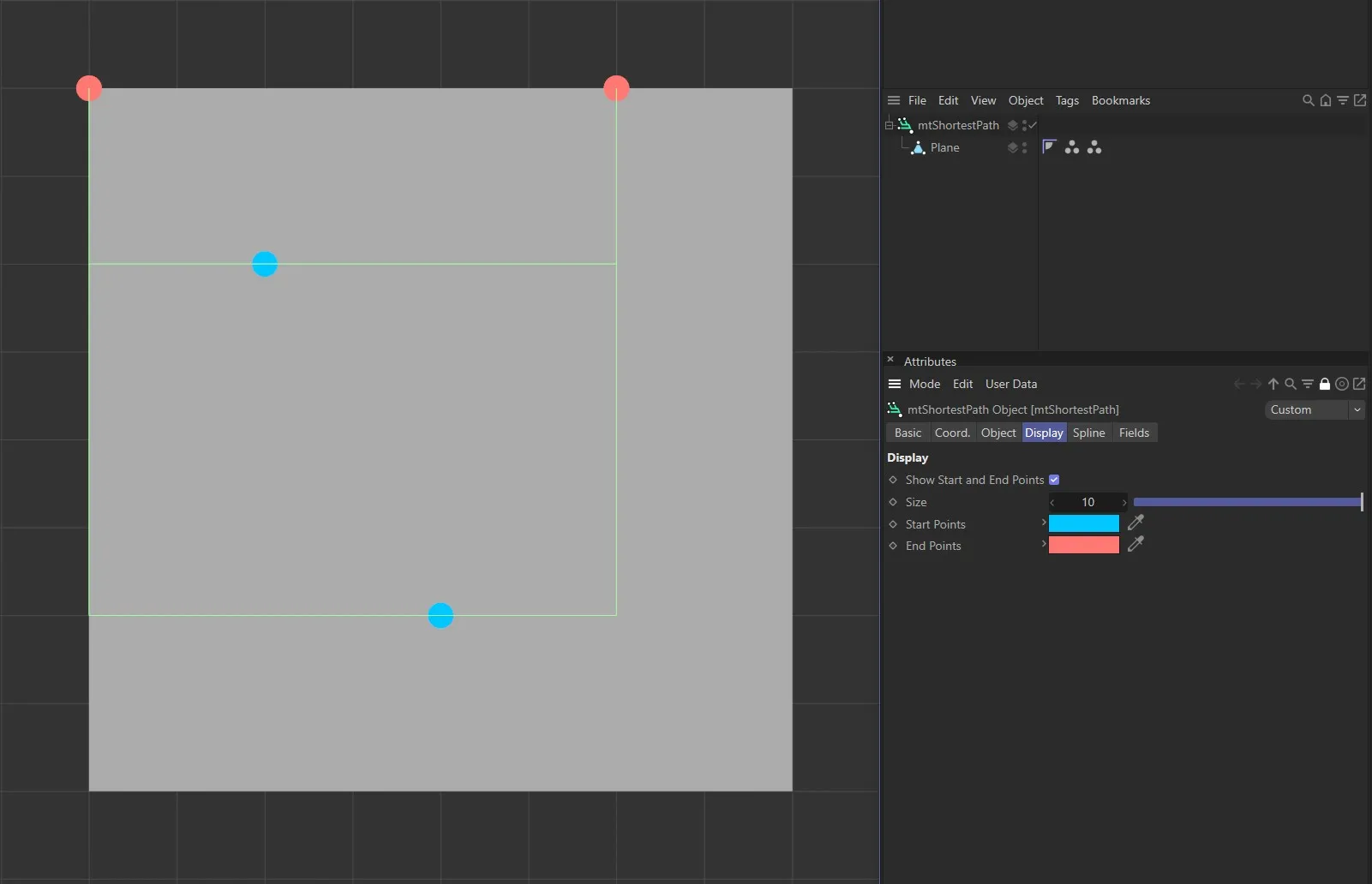Select the mtShortestPath generator icon in Object Manager

click(905, 125)
